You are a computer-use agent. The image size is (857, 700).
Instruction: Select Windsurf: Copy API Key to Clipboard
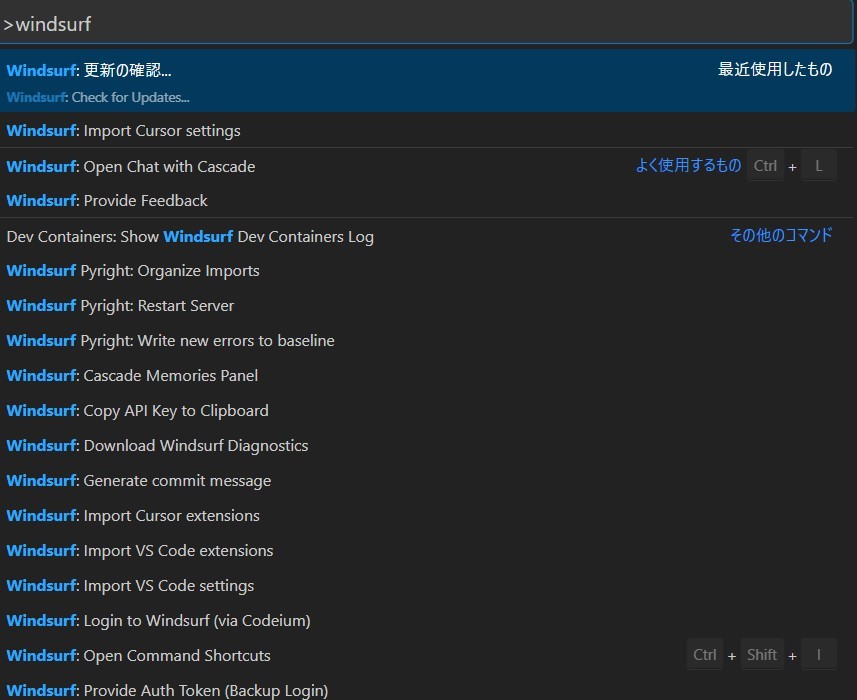click(427, 411)
